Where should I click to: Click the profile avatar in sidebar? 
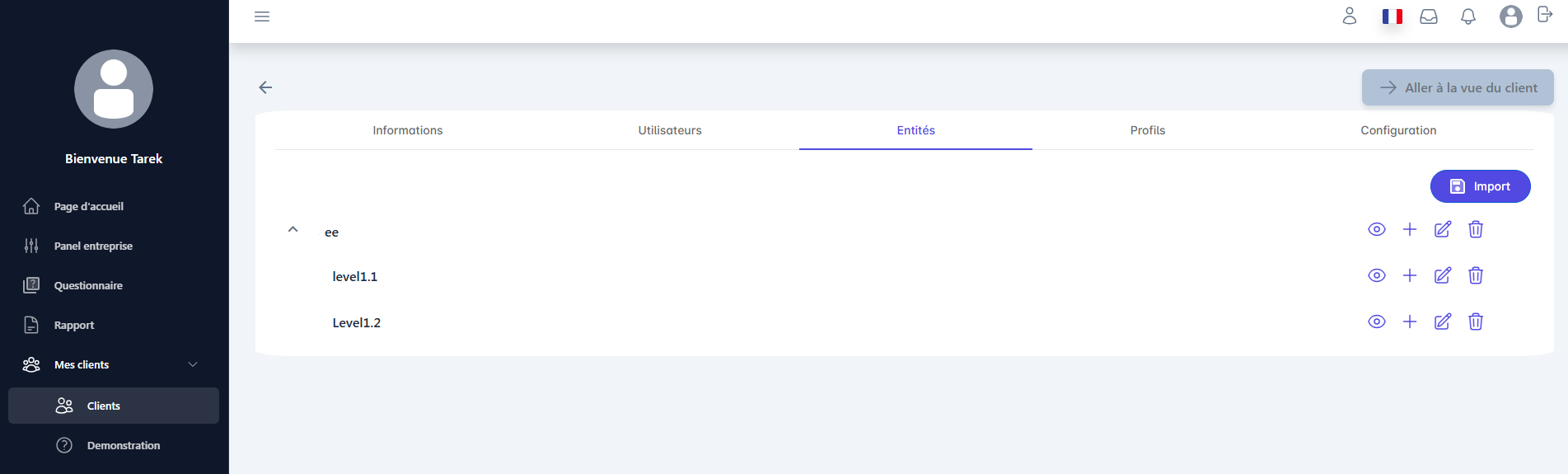tap(114, 89)
